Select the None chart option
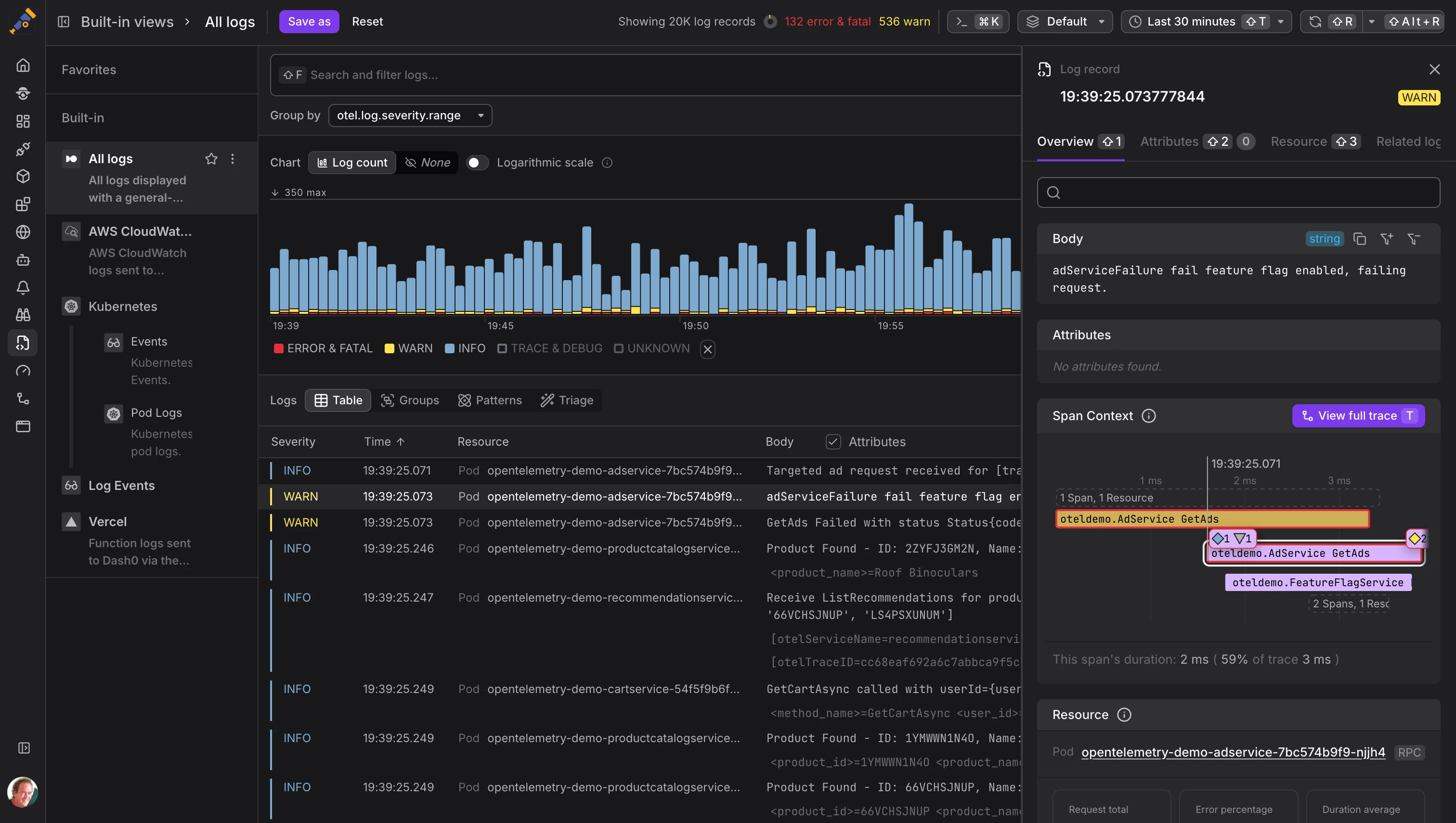The width and height of the screenshot is (1456, 823). click(x=428, y=163)
